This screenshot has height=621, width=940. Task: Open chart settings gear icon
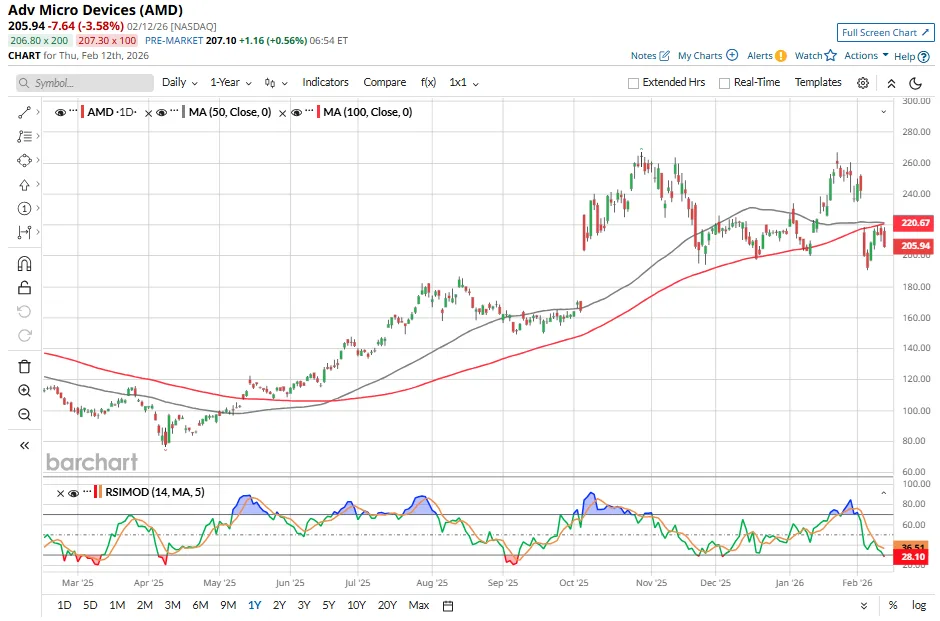click(x=863, y=83)
